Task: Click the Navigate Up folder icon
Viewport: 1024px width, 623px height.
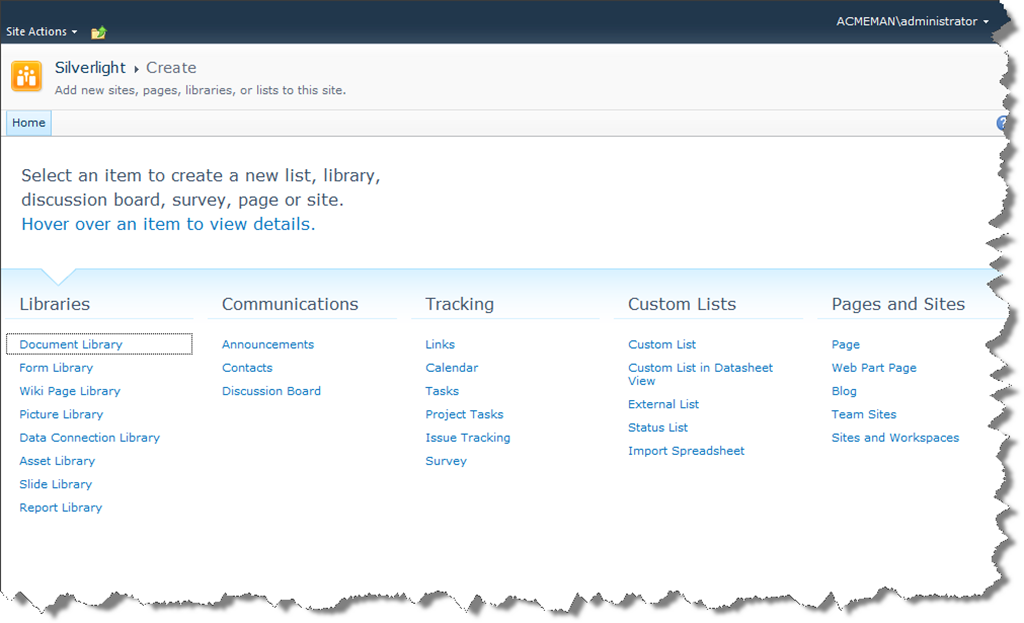Action: coord(98,32)
